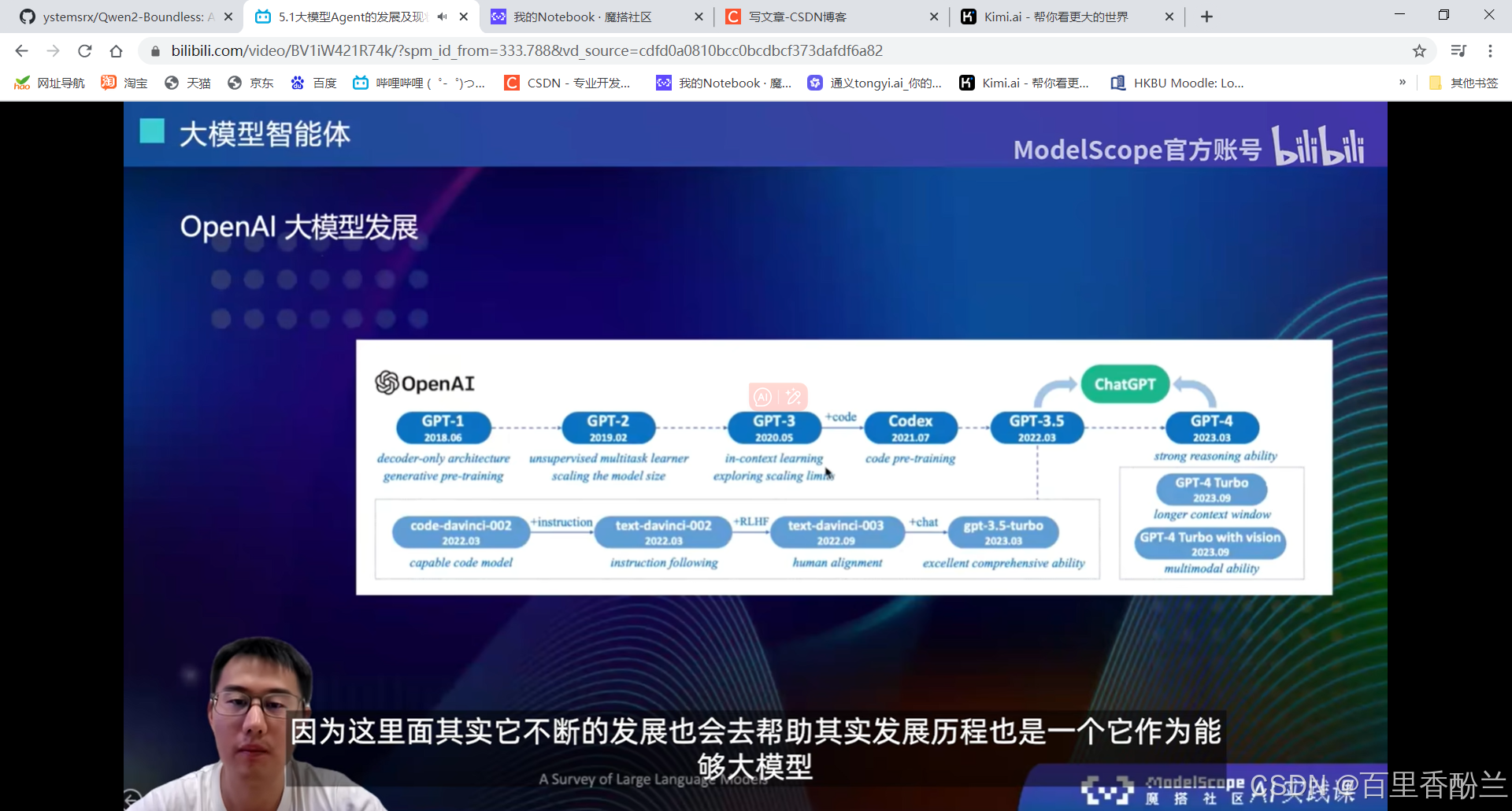Open the 百度 bookmark
Screen dimensions: 1512x811
pyautogui.click(x=313, y=83)
